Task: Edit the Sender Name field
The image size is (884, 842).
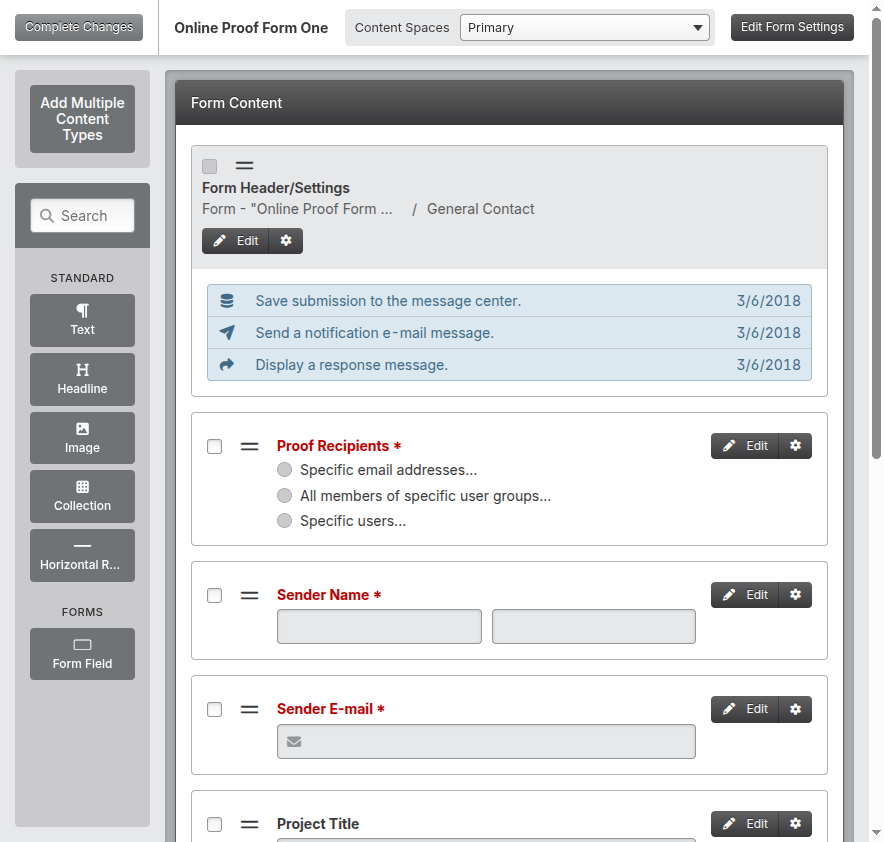Action: 745,595
